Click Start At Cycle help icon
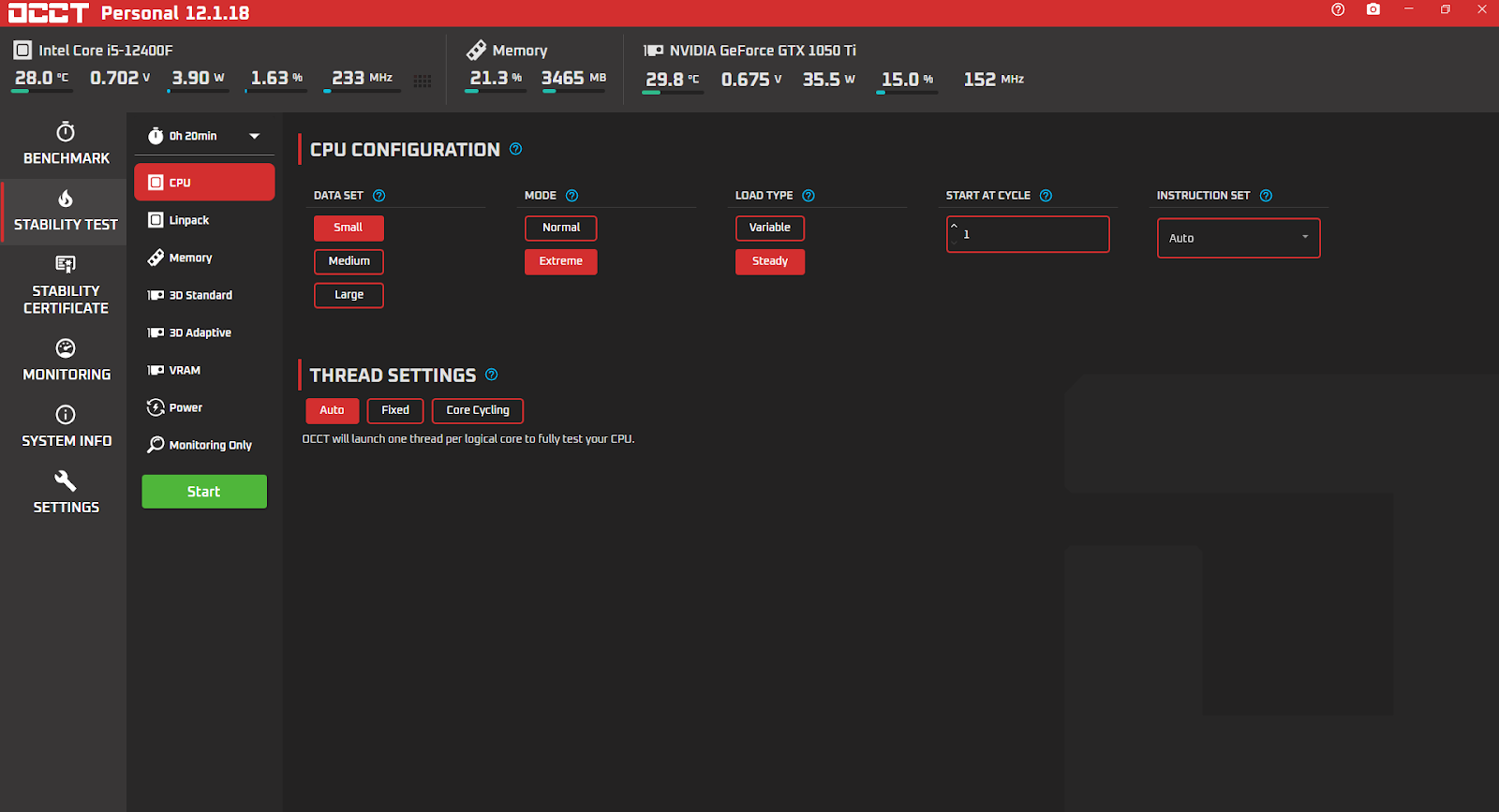1499x812 pixels. point(1046,196)
